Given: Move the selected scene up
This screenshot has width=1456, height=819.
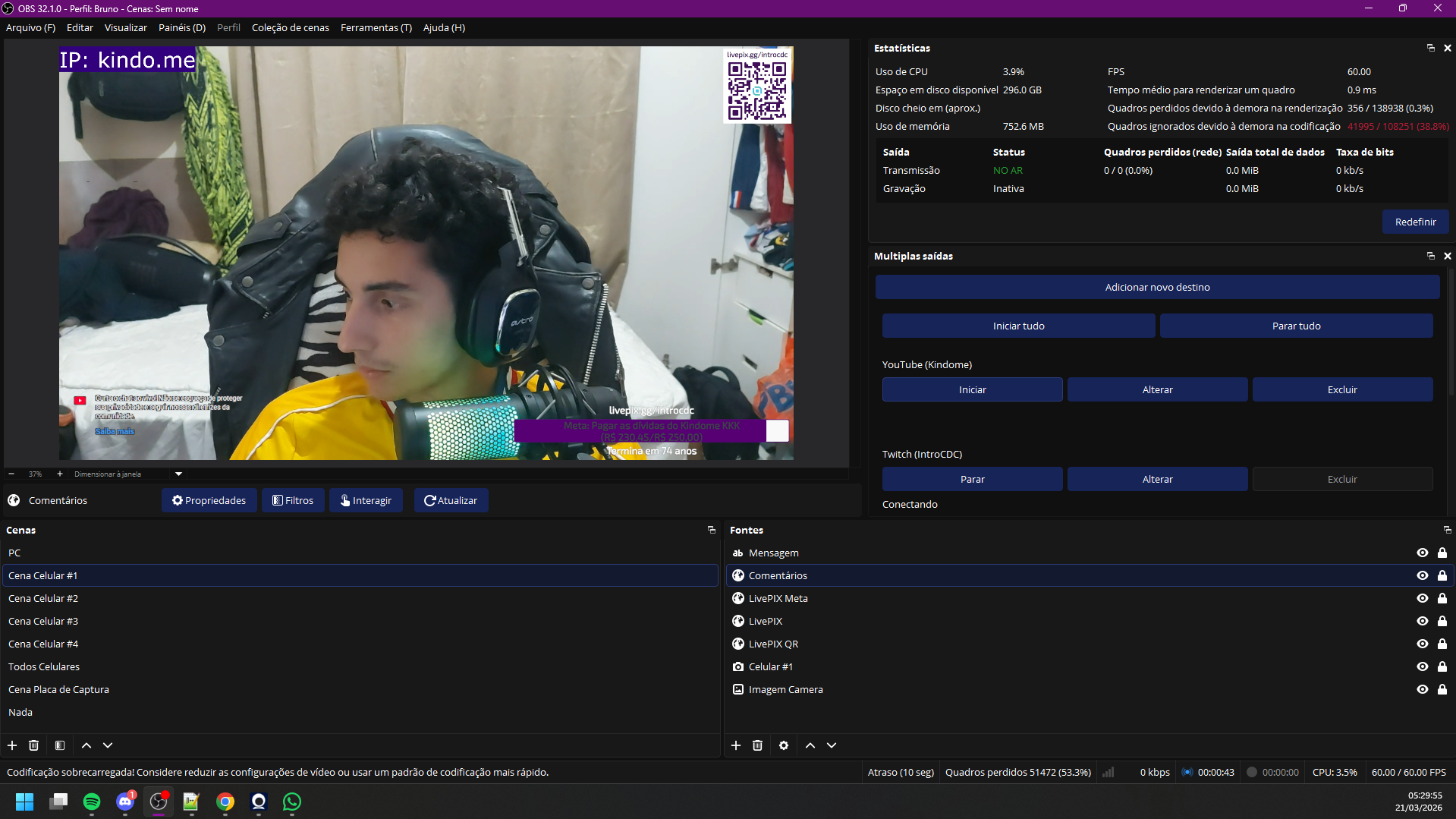Looking at the screenshot, I should coord(86,745).
